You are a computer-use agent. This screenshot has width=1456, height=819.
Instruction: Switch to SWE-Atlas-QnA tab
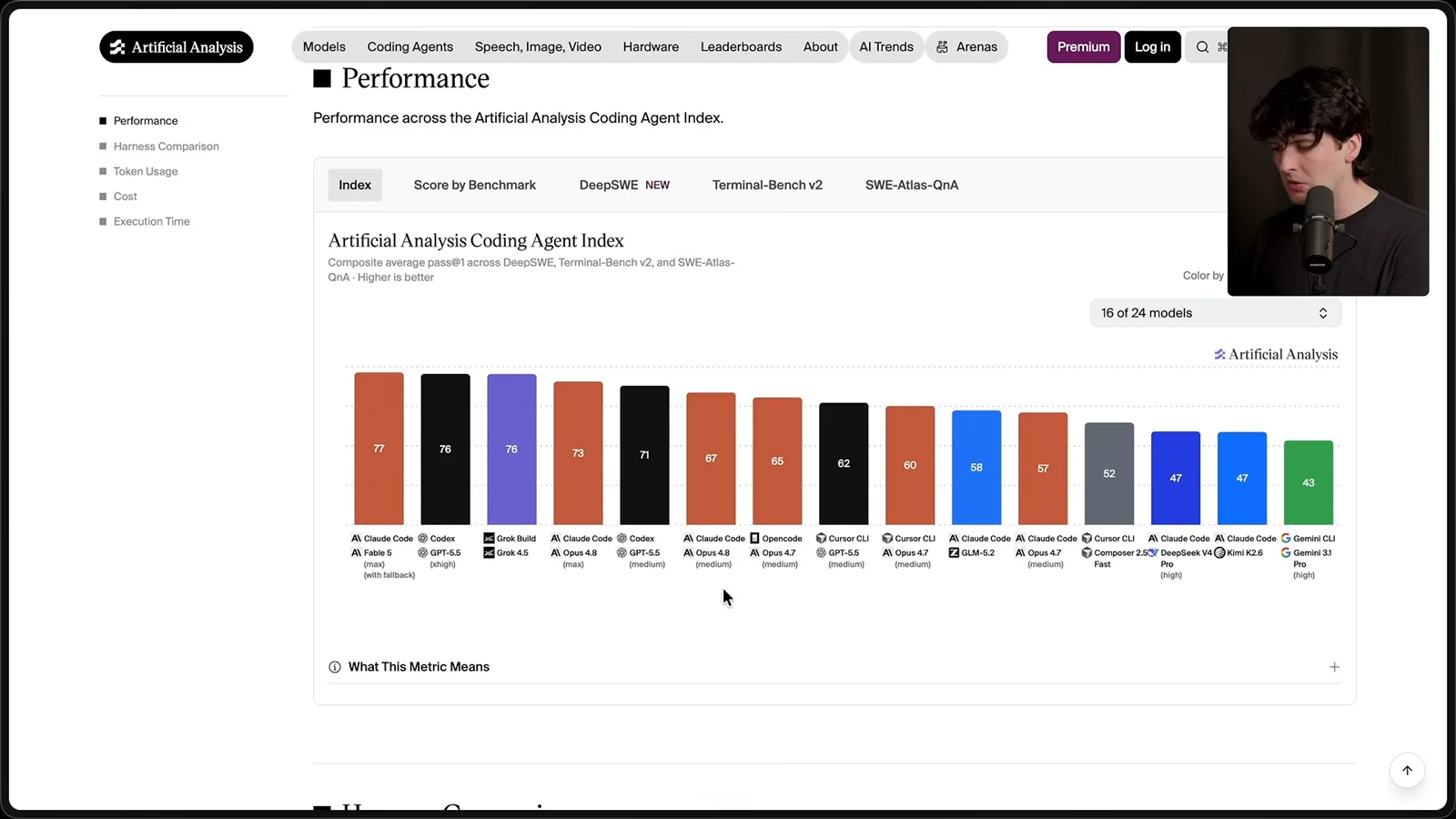click(x=912, y=185)
